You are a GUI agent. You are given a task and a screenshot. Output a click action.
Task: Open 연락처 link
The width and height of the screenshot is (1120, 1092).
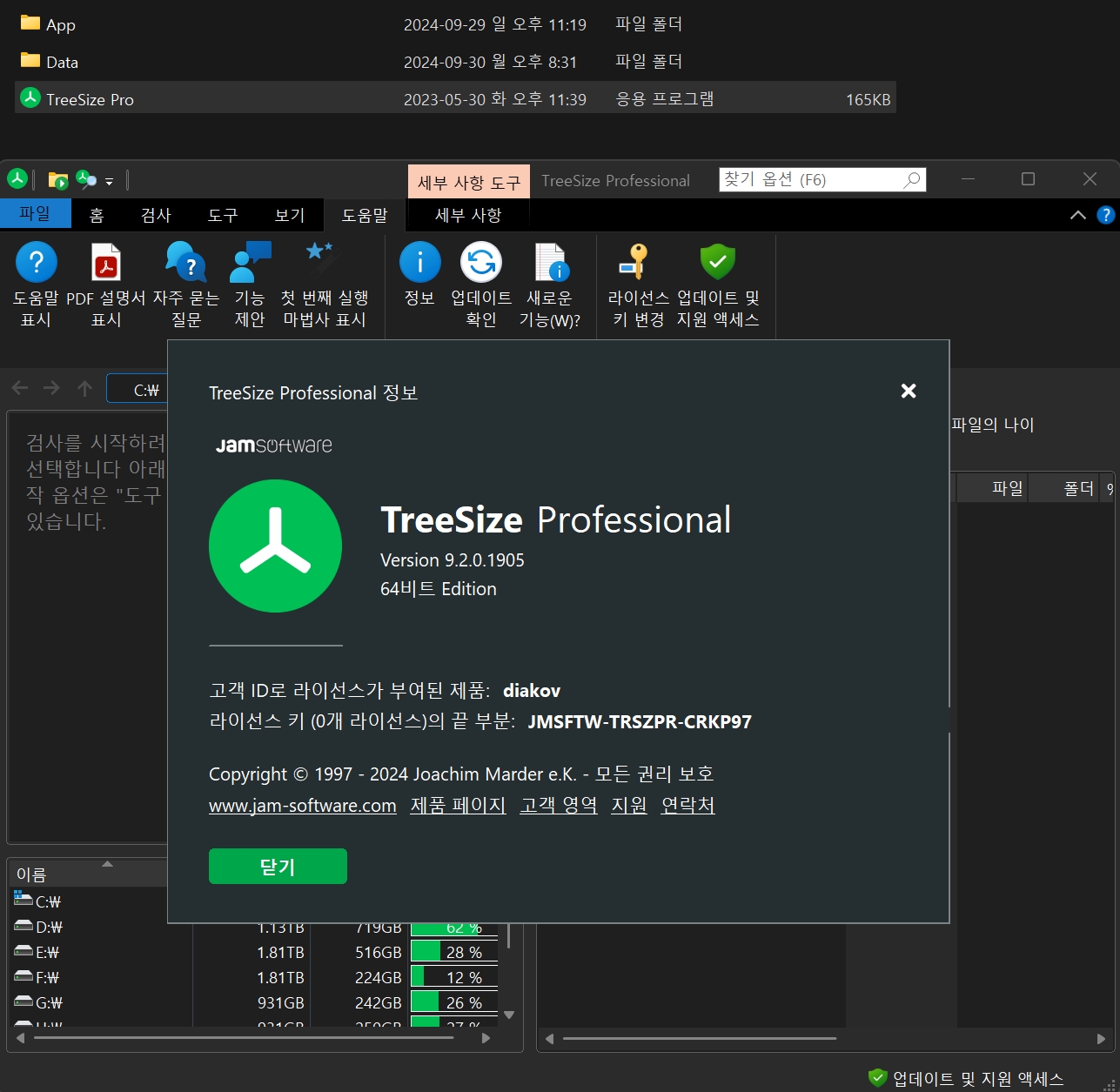pos(687,806)
